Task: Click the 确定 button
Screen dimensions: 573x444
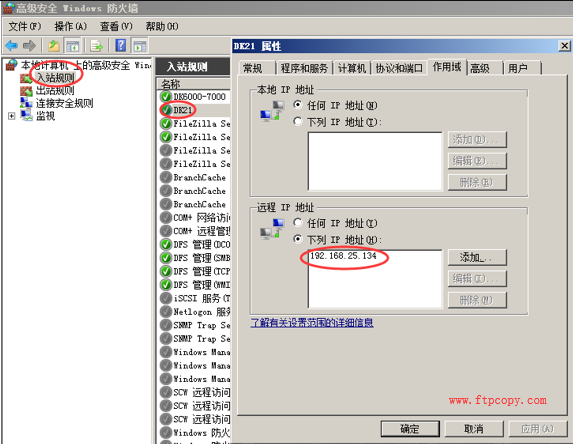Action: click(x=410, y=428)
